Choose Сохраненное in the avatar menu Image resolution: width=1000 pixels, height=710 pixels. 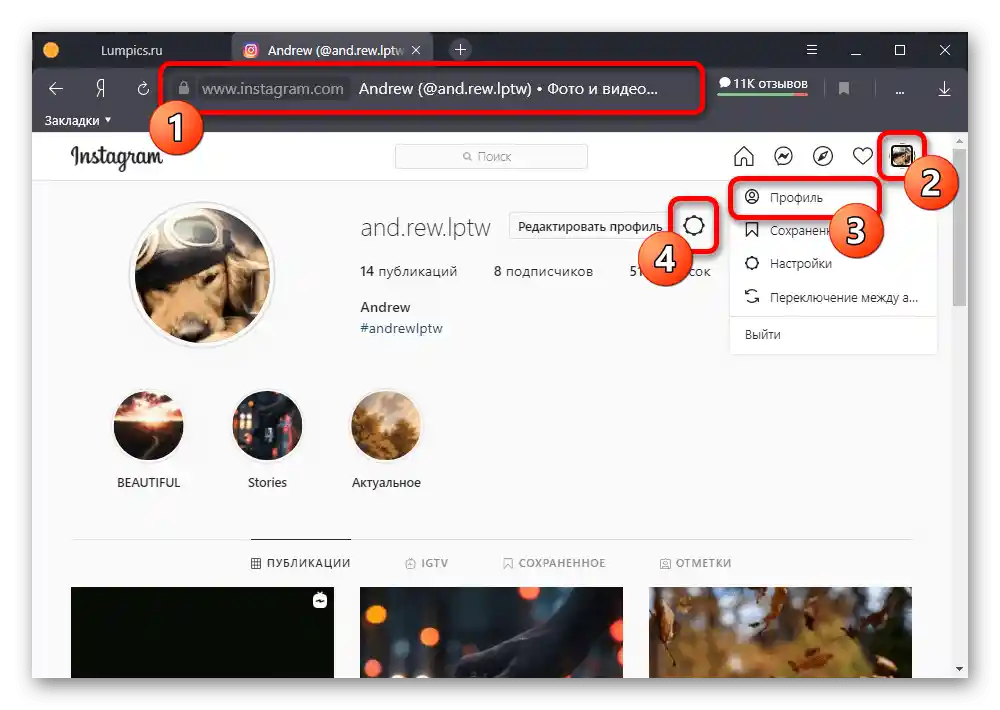(x=833, y=230)
